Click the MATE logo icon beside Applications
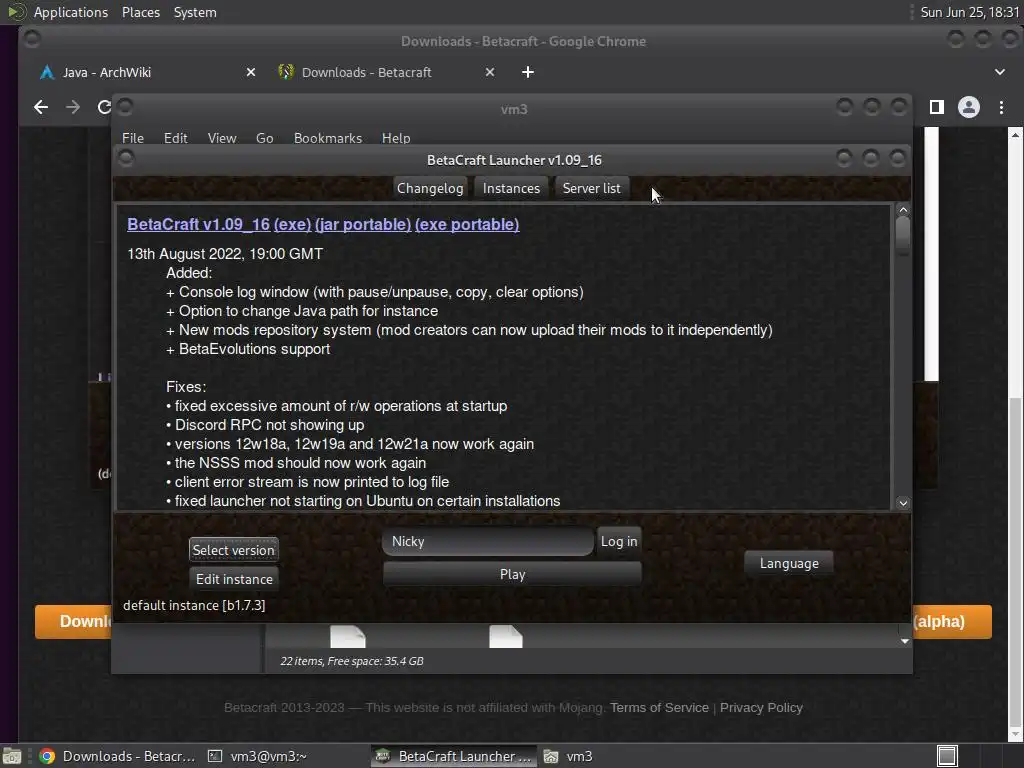 coord(16,12)
